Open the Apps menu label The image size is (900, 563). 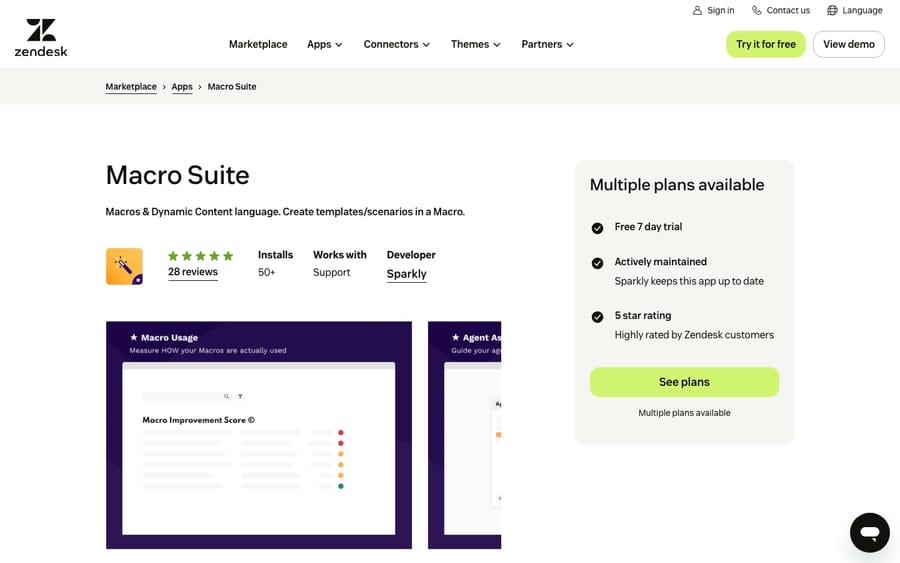point(319,44)
